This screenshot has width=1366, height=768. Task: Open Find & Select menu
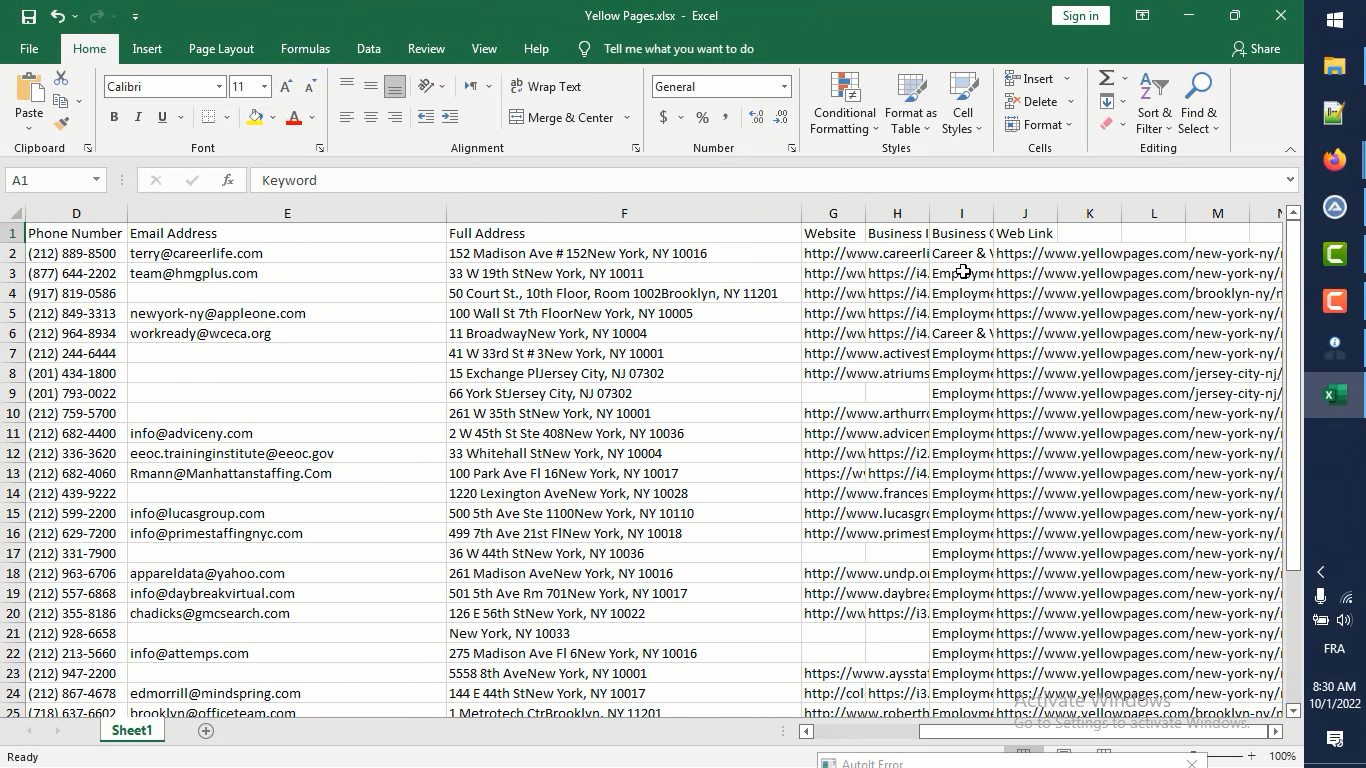1198,104
